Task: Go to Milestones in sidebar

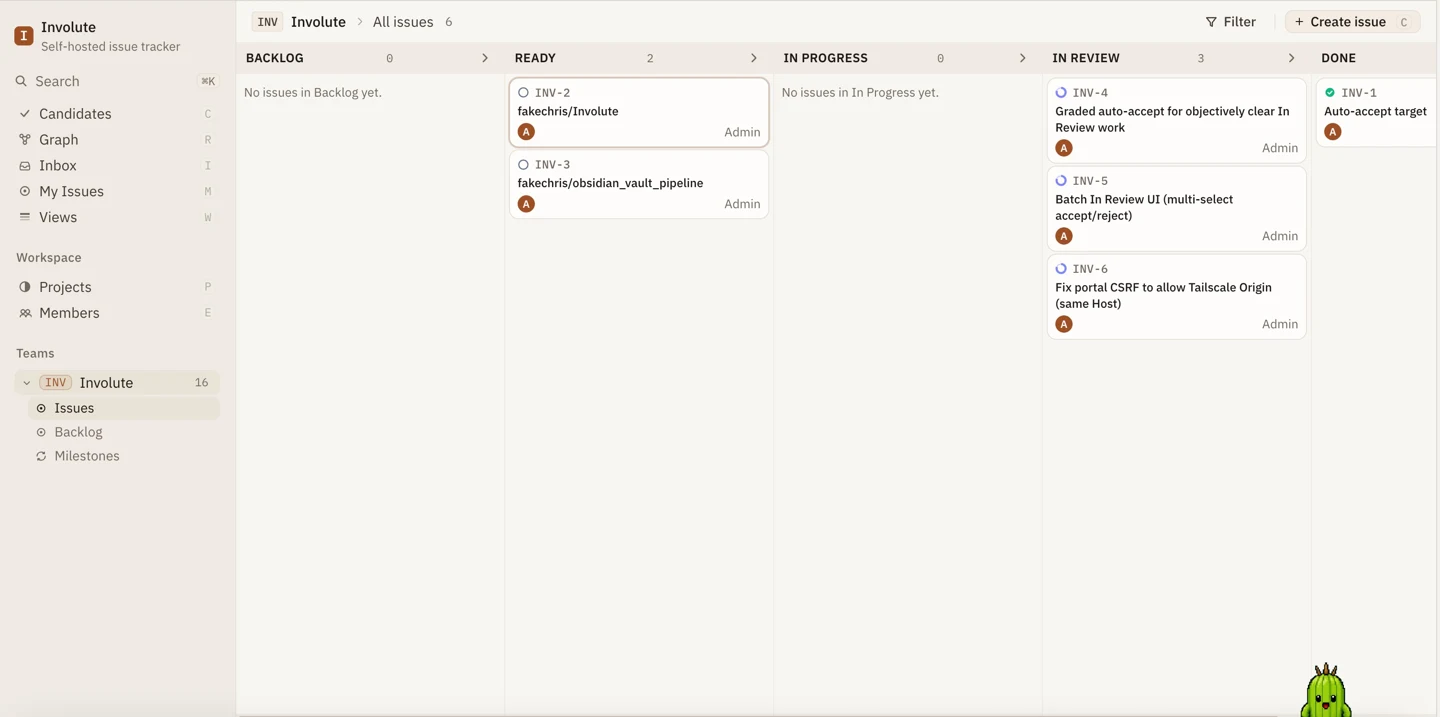Action: tap(124, 456)
